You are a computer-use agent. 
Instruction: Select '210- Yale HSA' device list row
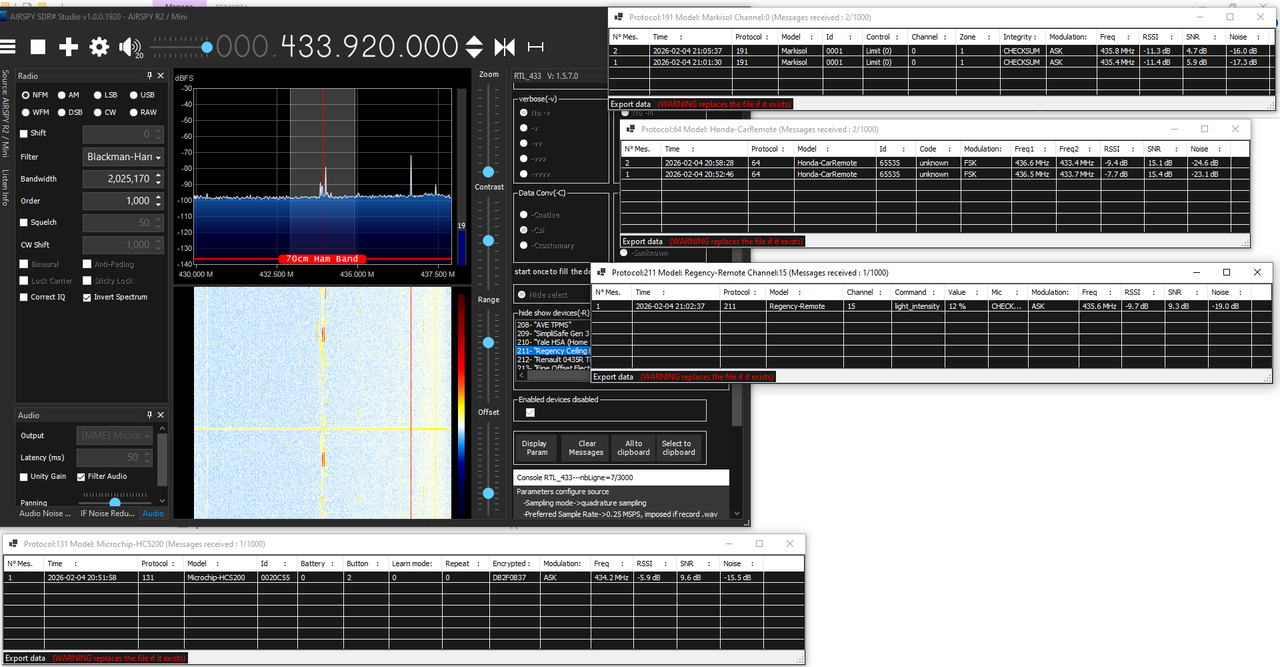pos(554,342)
